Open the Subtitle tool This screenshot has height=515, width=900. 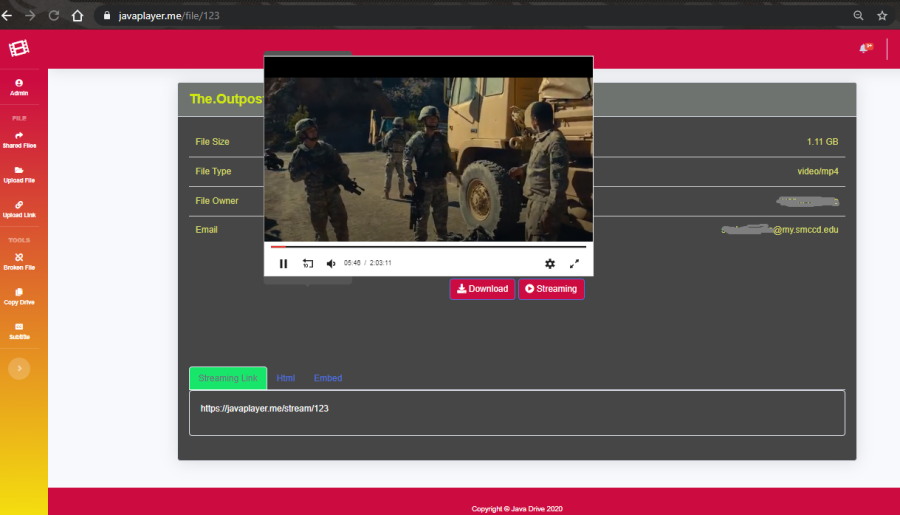pos(19,331)
